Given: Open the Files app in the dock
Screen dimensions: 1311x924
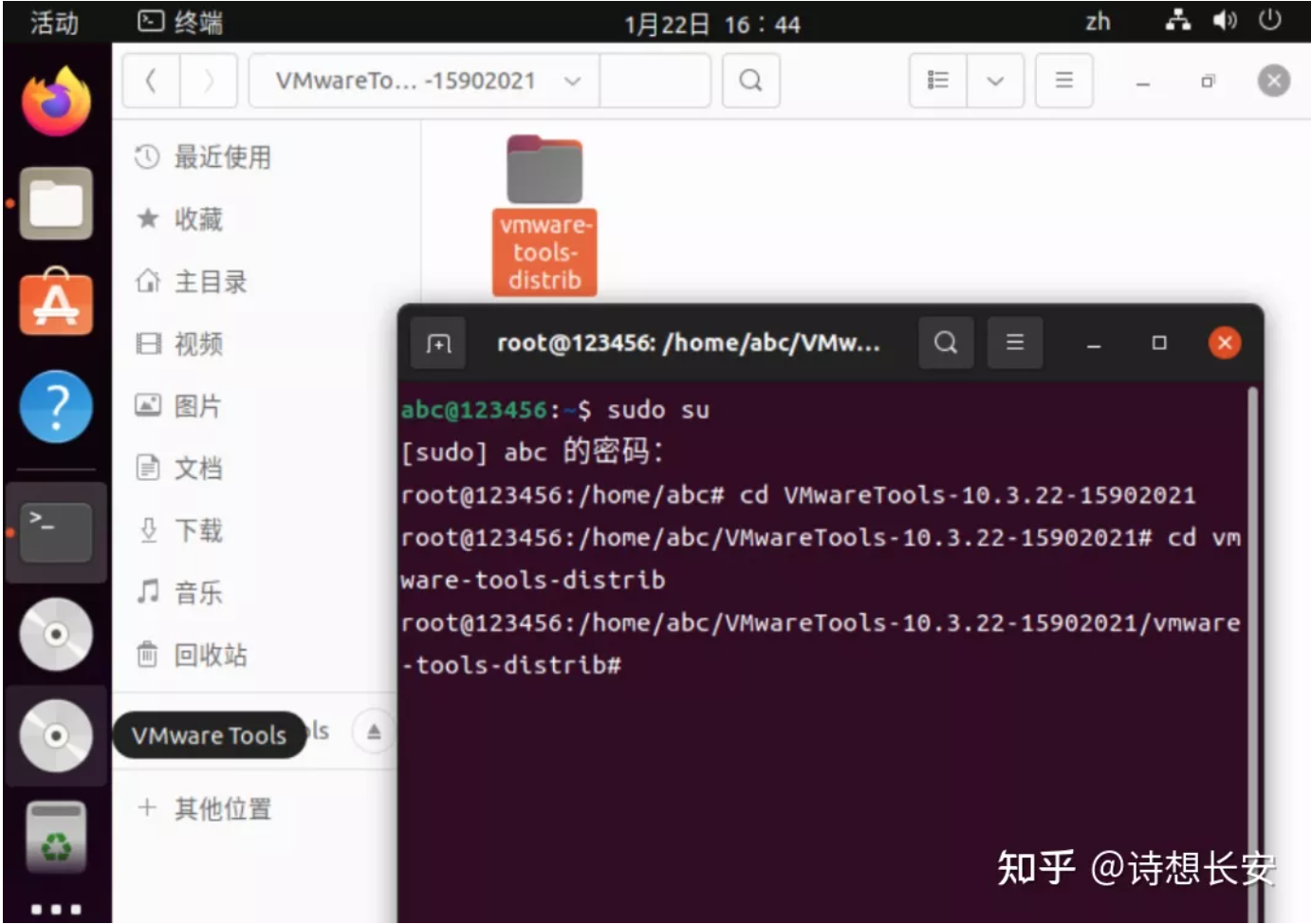Looking at the screenshot, I should point(56,204).
